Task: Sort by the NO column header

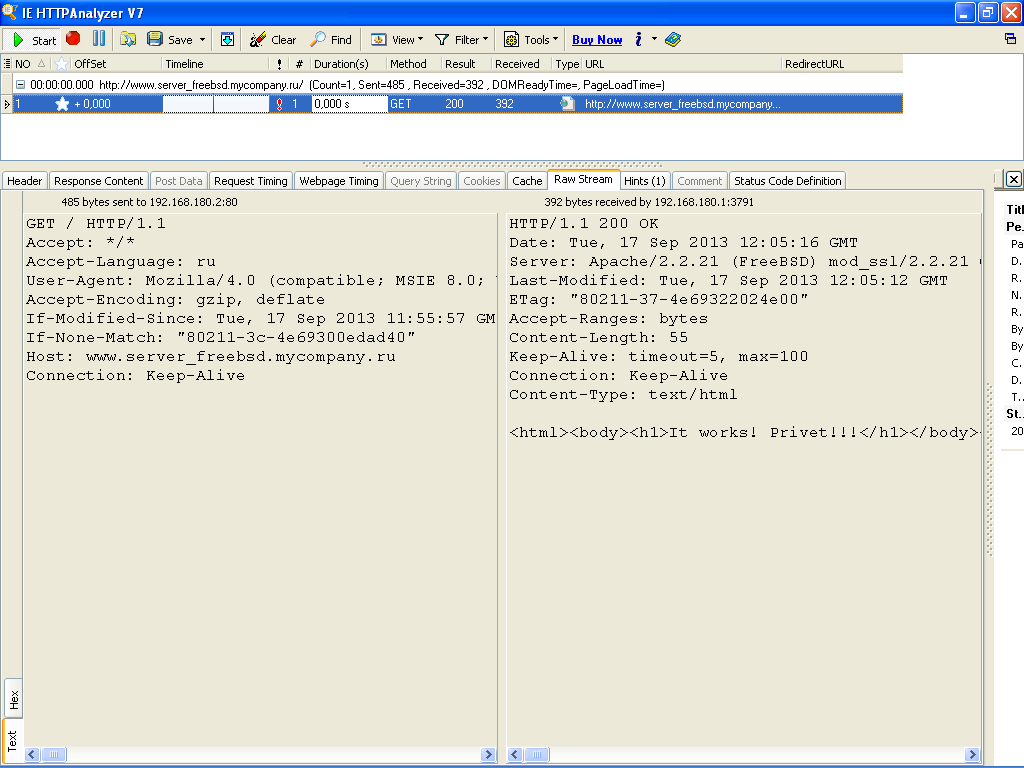Action: 29,63
